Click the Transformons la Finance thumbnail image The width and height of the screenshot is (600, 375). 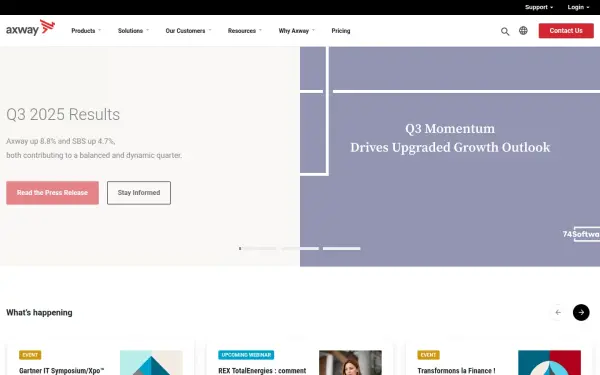click(x=549, y=362)
